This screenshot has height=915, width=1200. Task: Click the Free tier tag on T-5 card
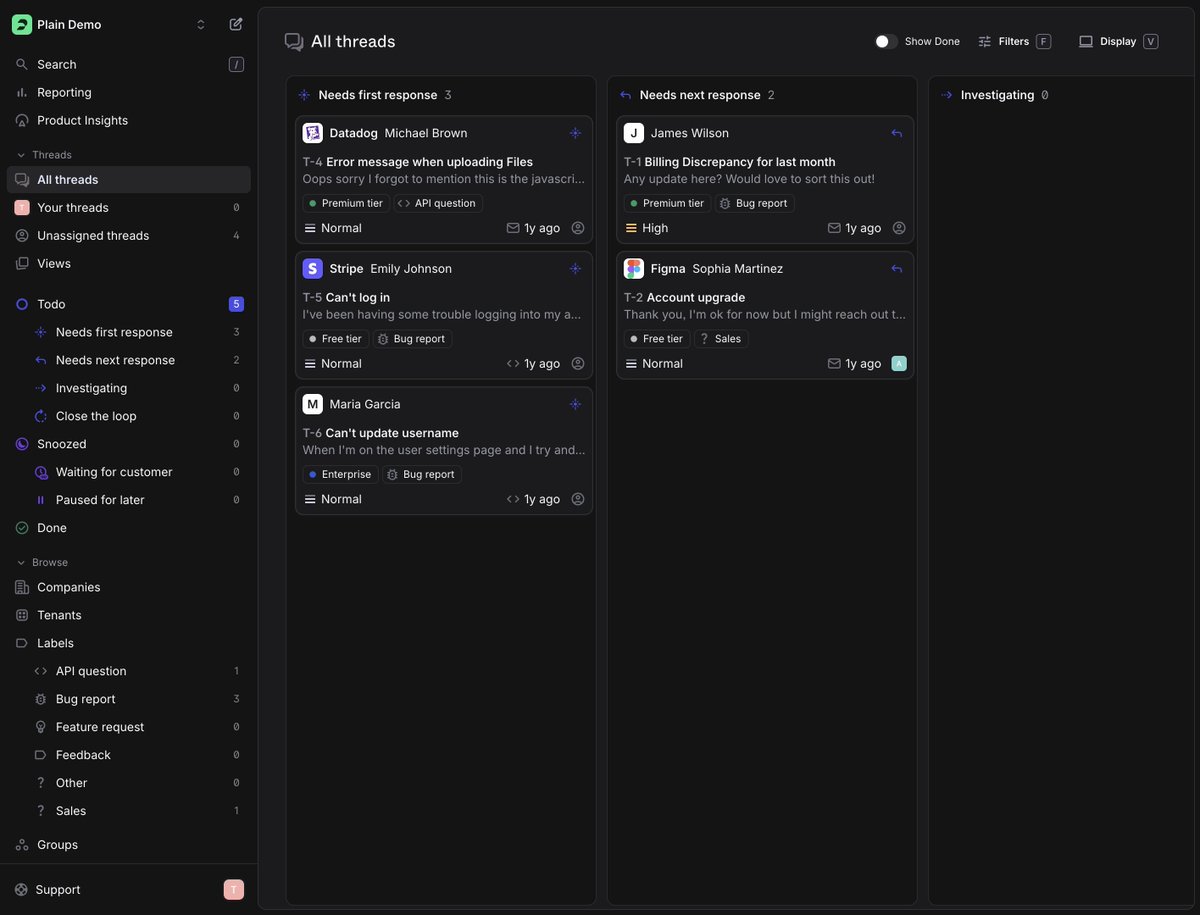click(x=336, y=339)
